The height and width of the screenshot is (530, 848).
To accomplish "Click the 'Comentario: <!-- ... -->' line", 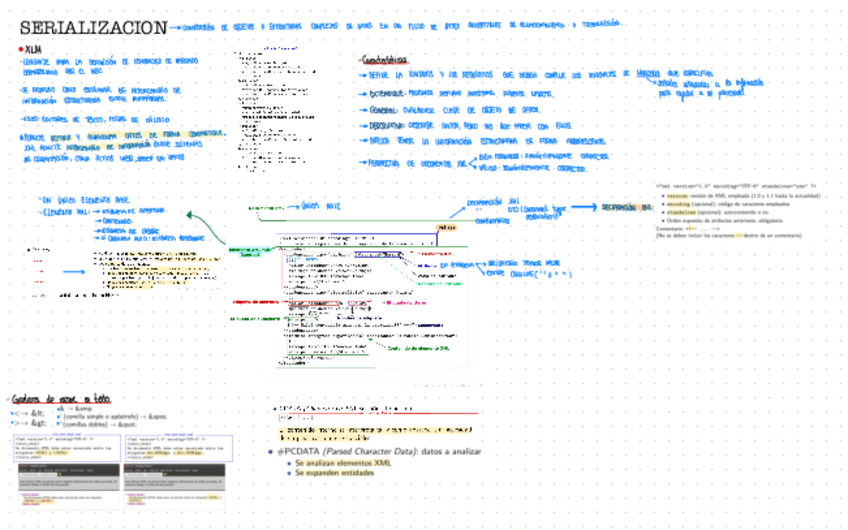I will pos(688,229).
